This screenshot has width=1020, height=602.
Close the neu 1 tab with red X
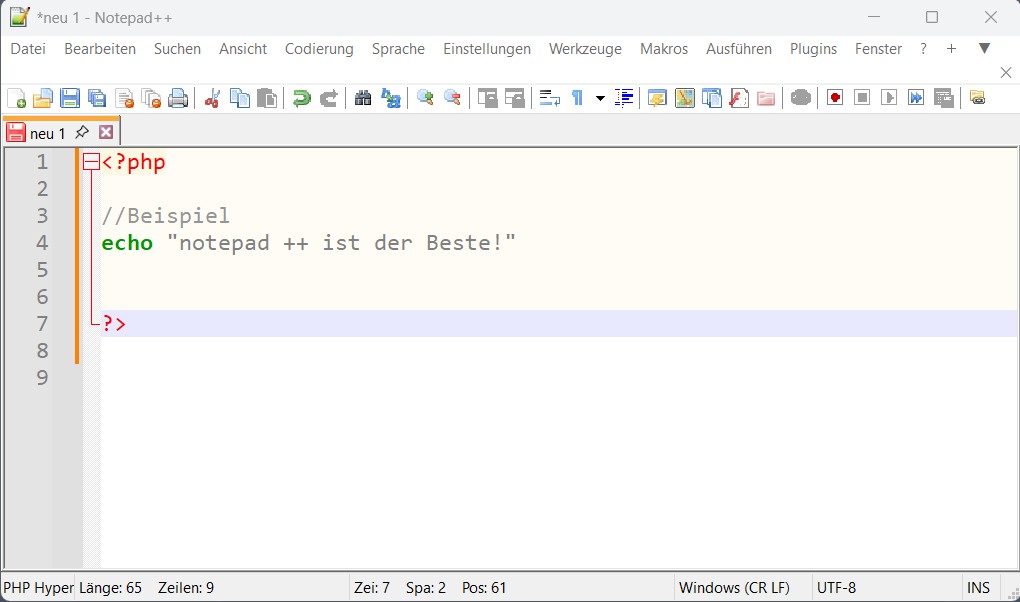(106, 132)
